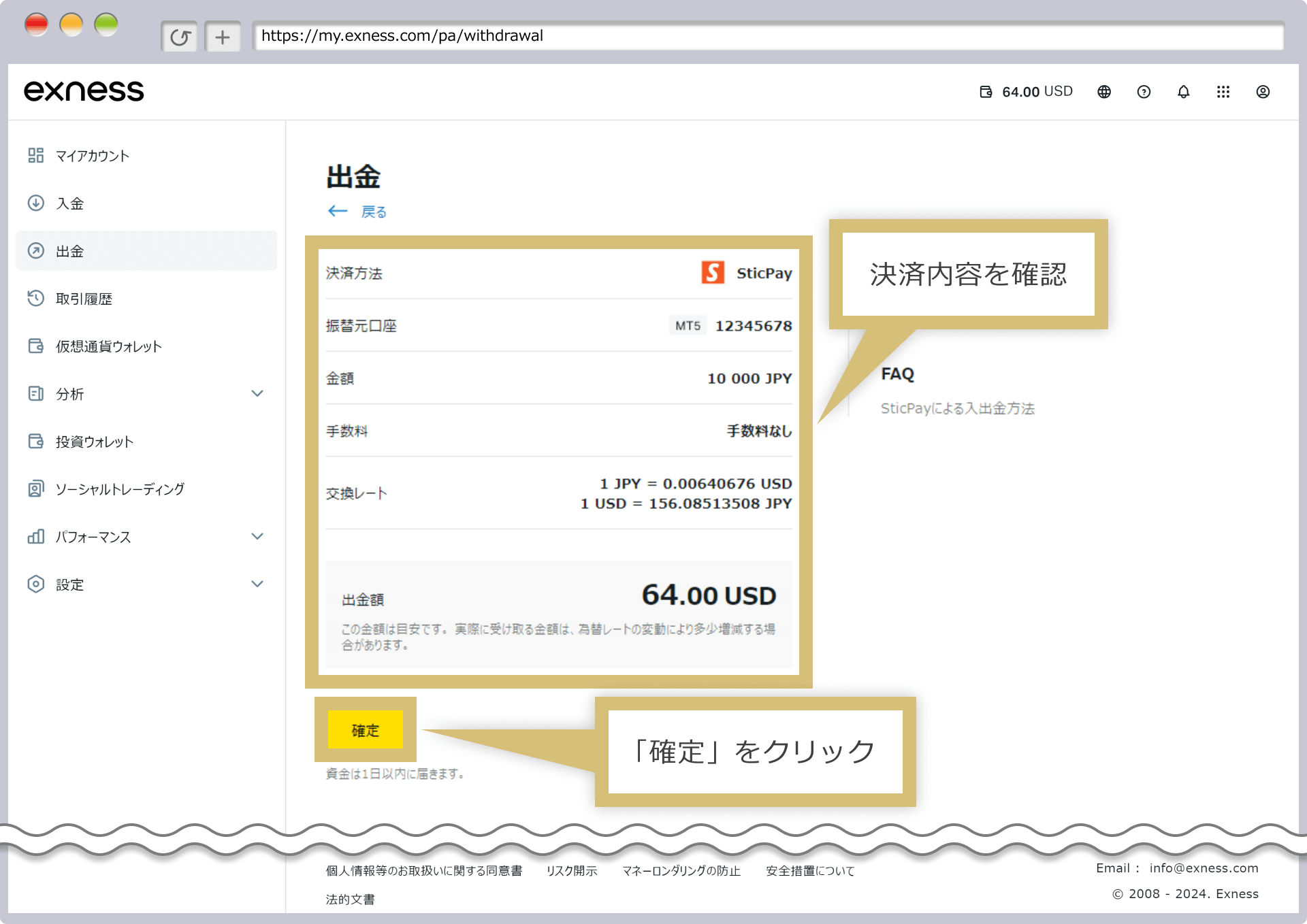The width and height of the screenshot is (1307, 924).
Task: Click the social trading (ソーシャルトレーディング) icon
Action: (36, 489)
